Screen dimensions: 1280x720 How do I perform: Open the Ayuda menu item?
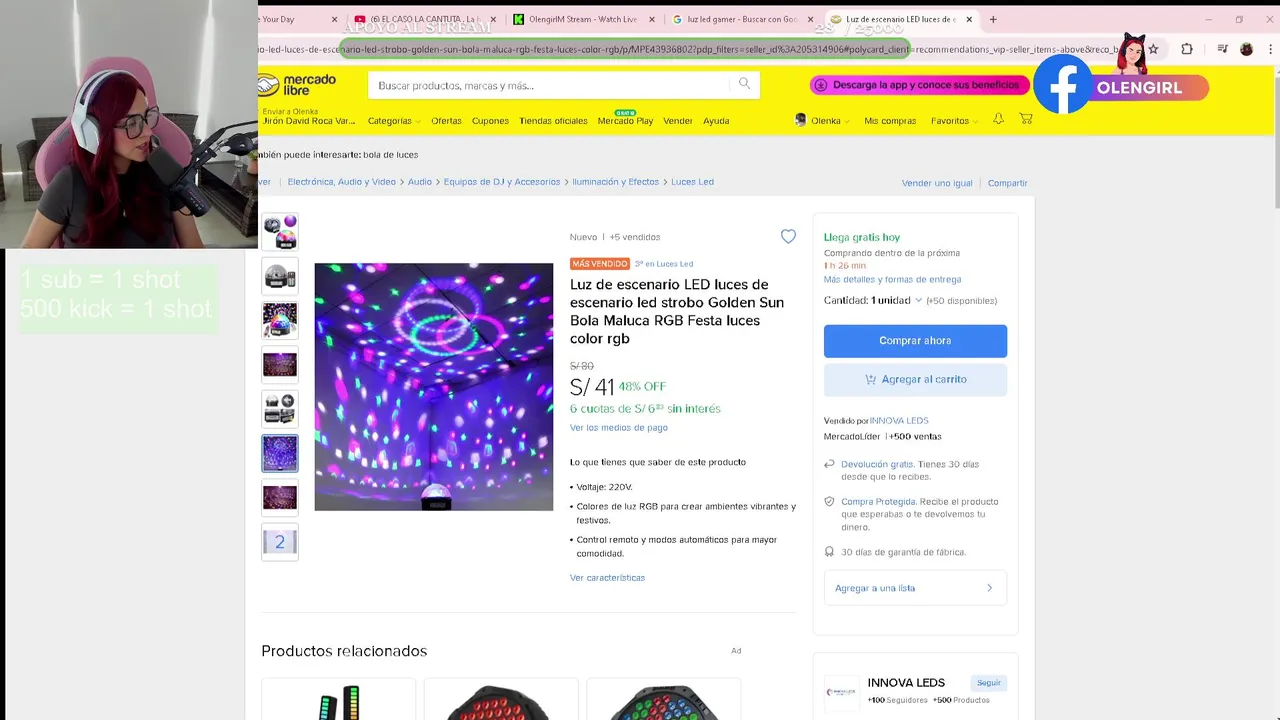[716, 121]
